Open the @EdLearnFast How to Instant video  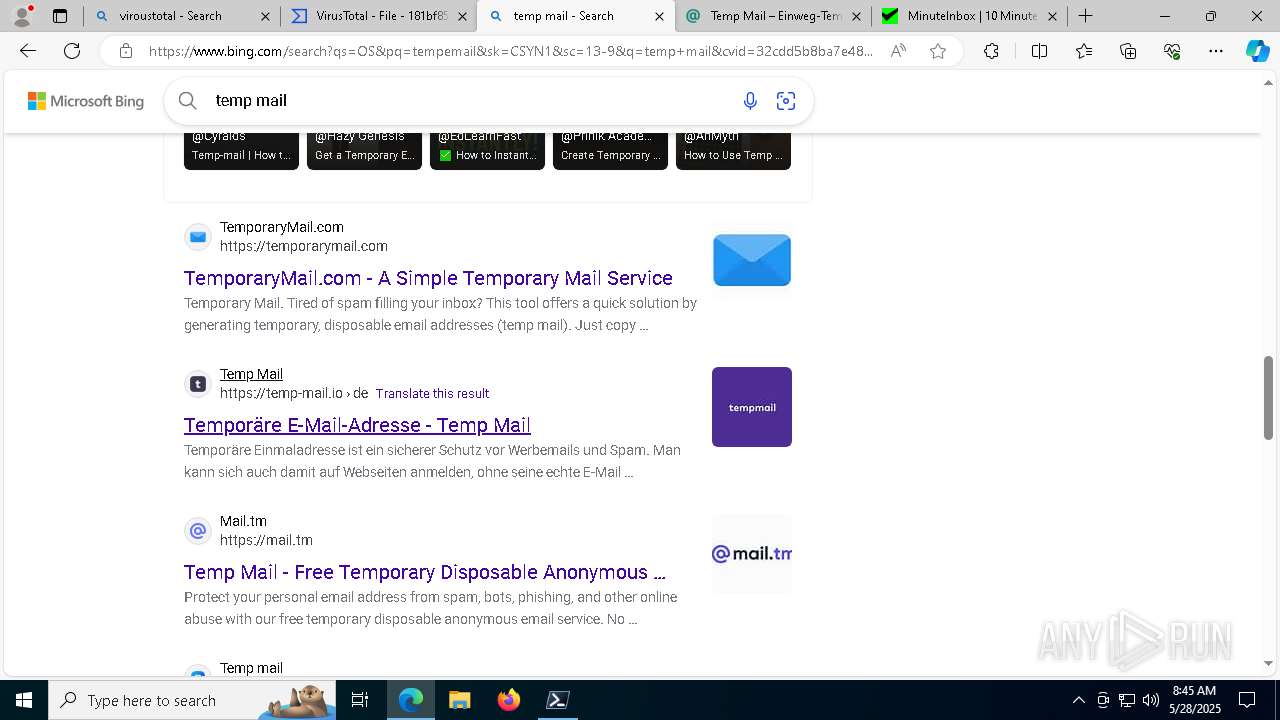coord(487,150)
